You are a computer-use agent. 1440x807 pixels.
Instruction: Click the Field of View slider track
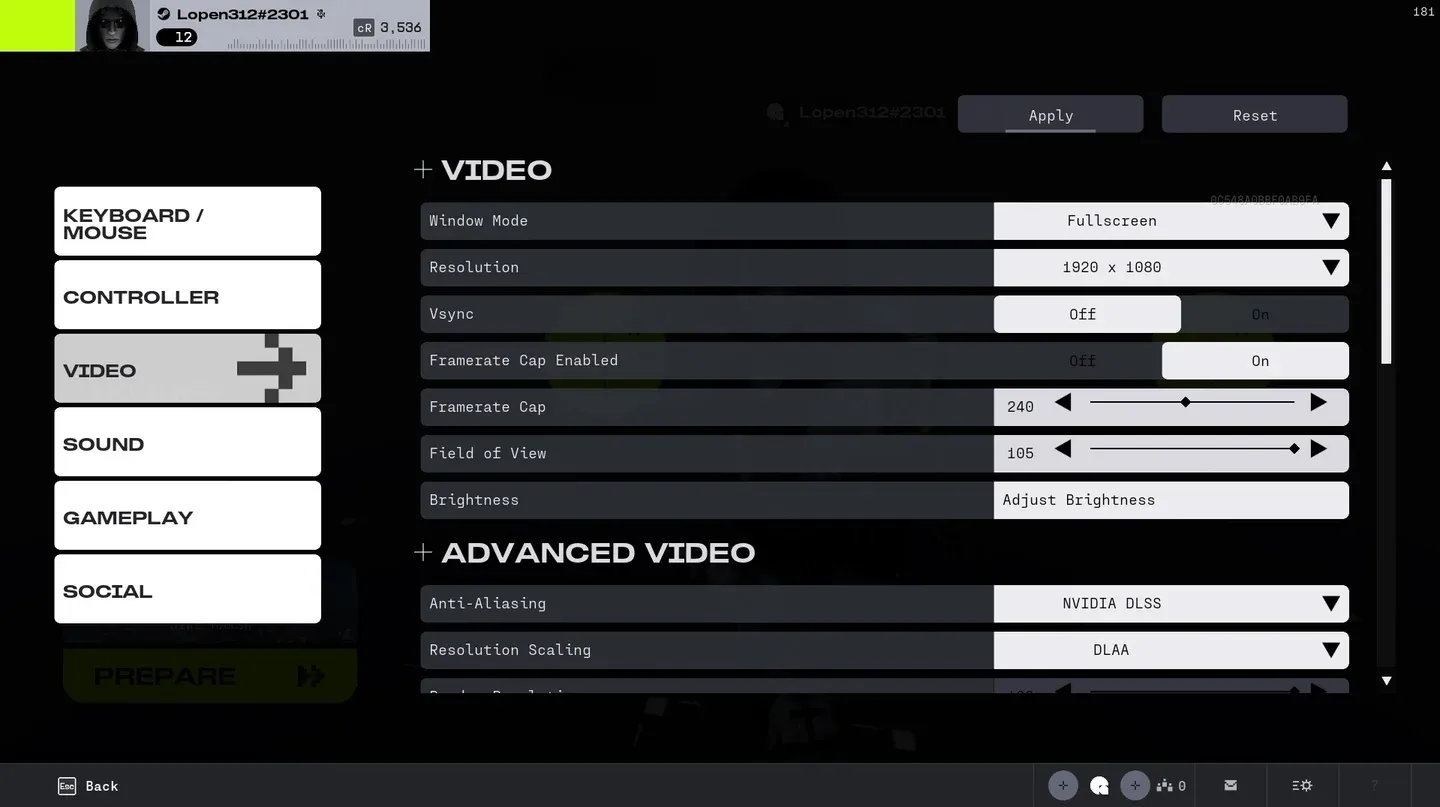click(1190, 450)
